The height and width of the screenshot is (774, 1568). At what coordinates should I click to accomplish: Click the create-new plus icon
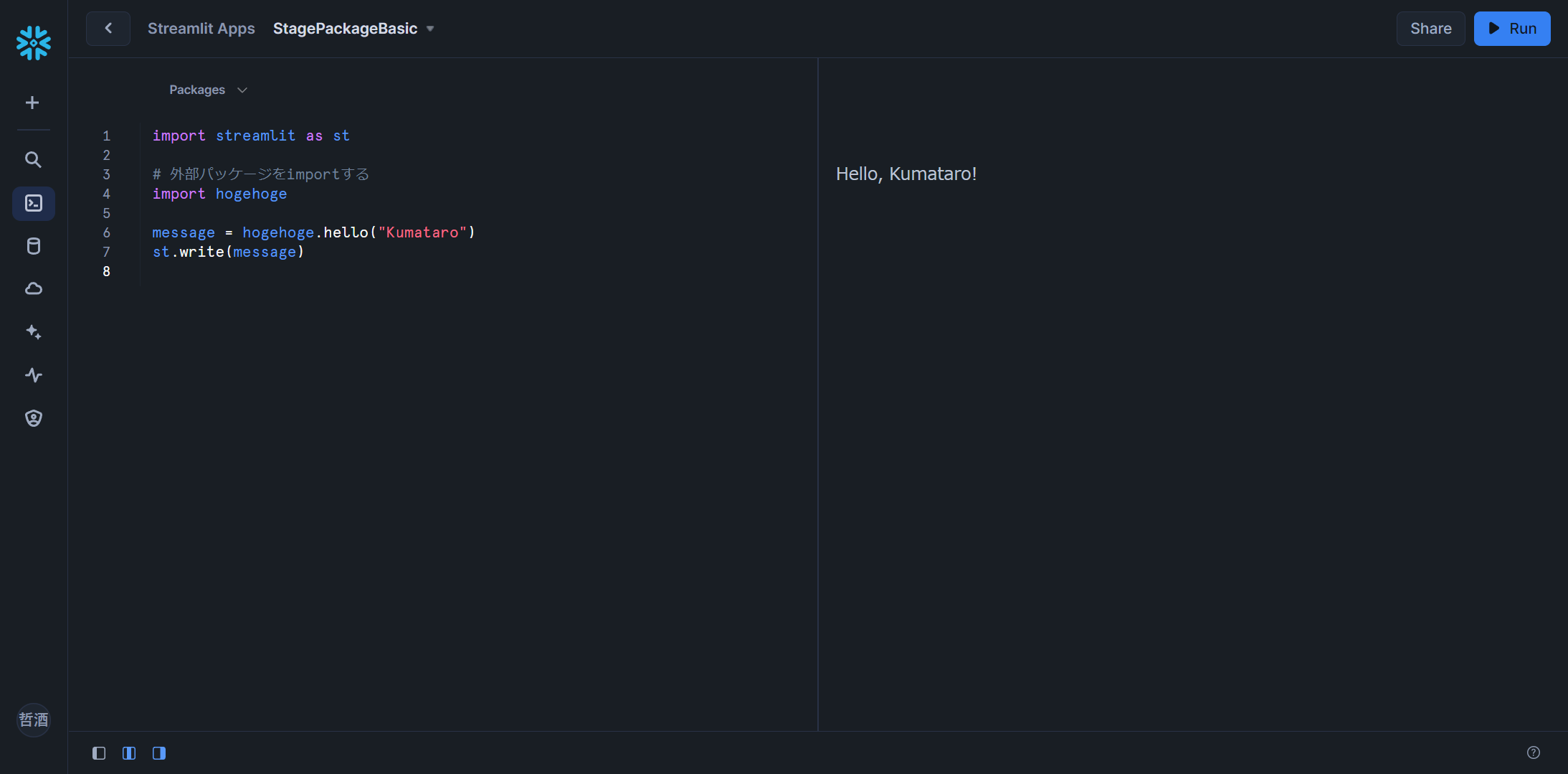33,102
